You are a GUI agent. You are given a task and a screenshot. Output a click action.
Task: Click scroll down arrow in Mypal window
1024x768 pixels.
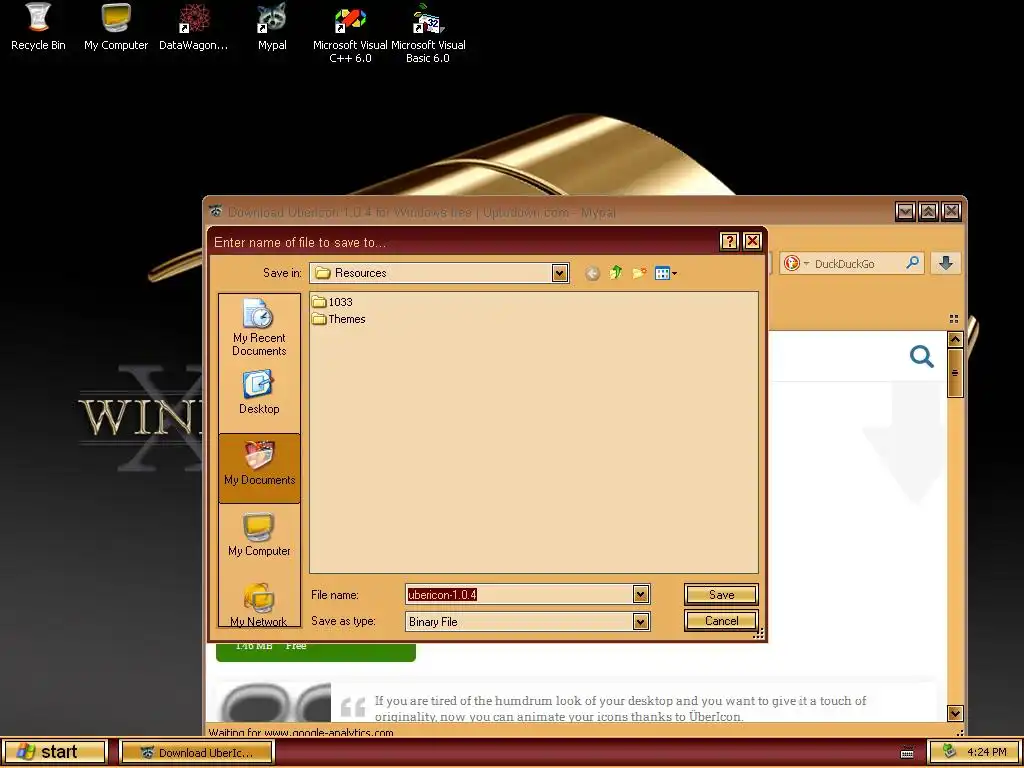pos(955,713)
